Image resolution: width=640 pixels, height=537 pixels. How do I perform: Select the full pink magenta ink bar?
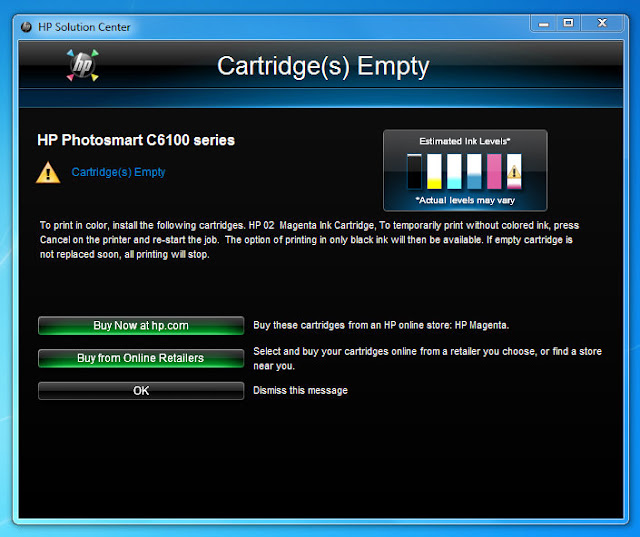494,171
